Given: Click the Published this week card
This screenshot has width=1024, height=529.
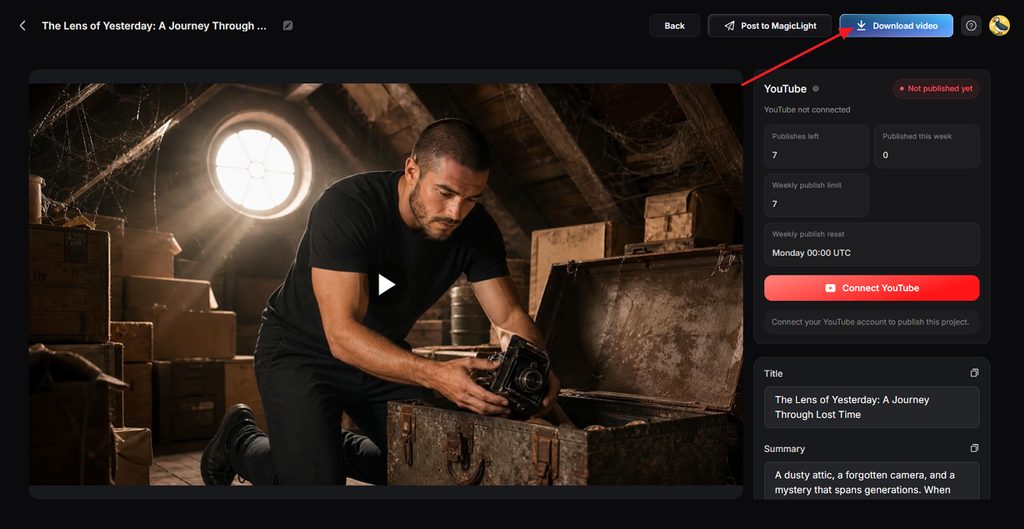Looking at the screenshot, I should (927, 146).
